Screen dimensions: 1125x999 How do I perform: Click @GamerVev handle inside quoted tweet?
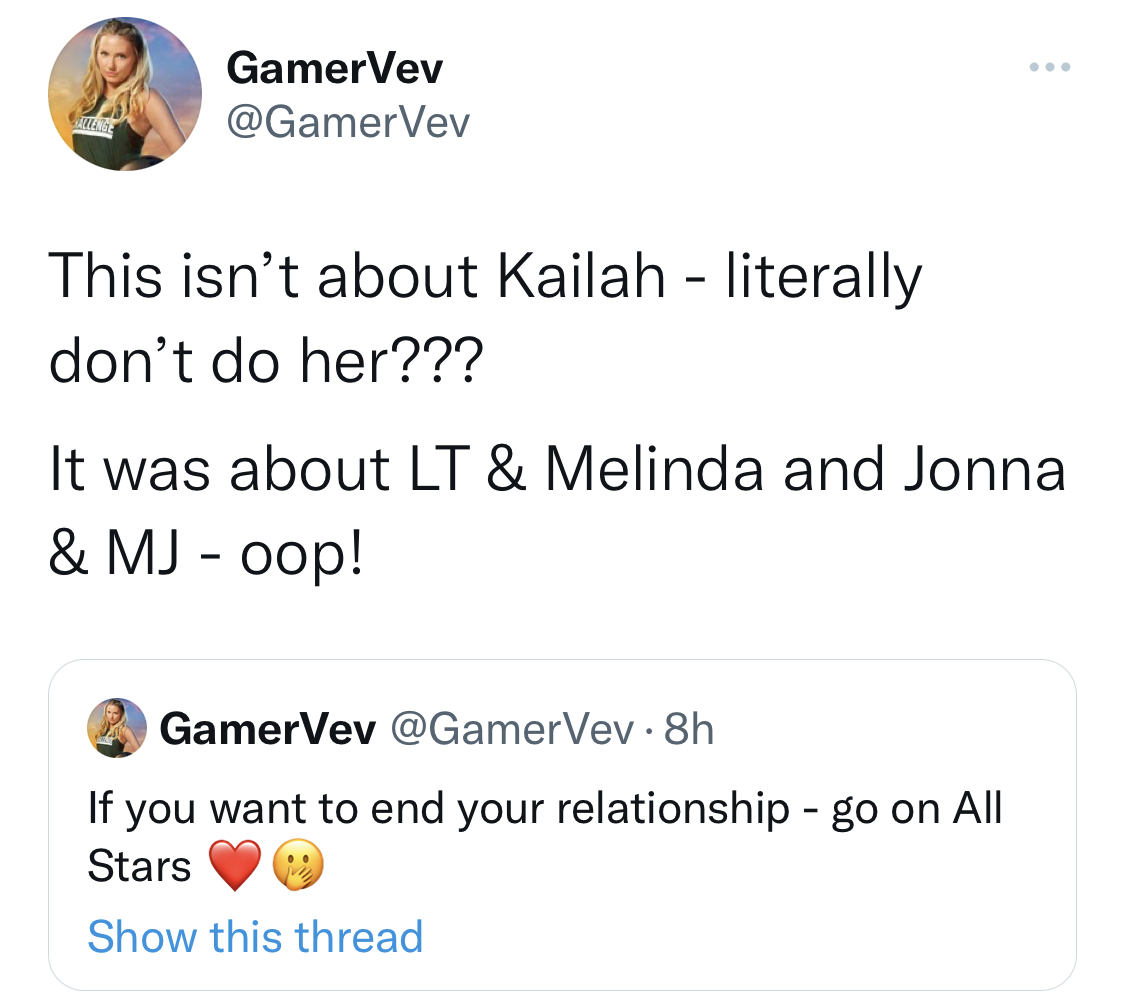(x=512, y=729)
